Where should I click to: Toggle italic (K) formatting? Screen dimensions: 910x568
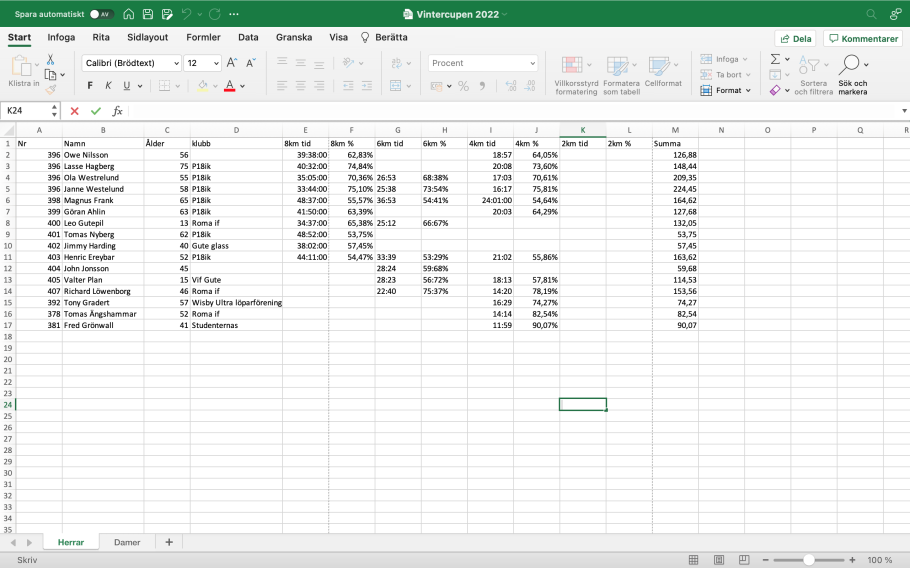point(108,86)
